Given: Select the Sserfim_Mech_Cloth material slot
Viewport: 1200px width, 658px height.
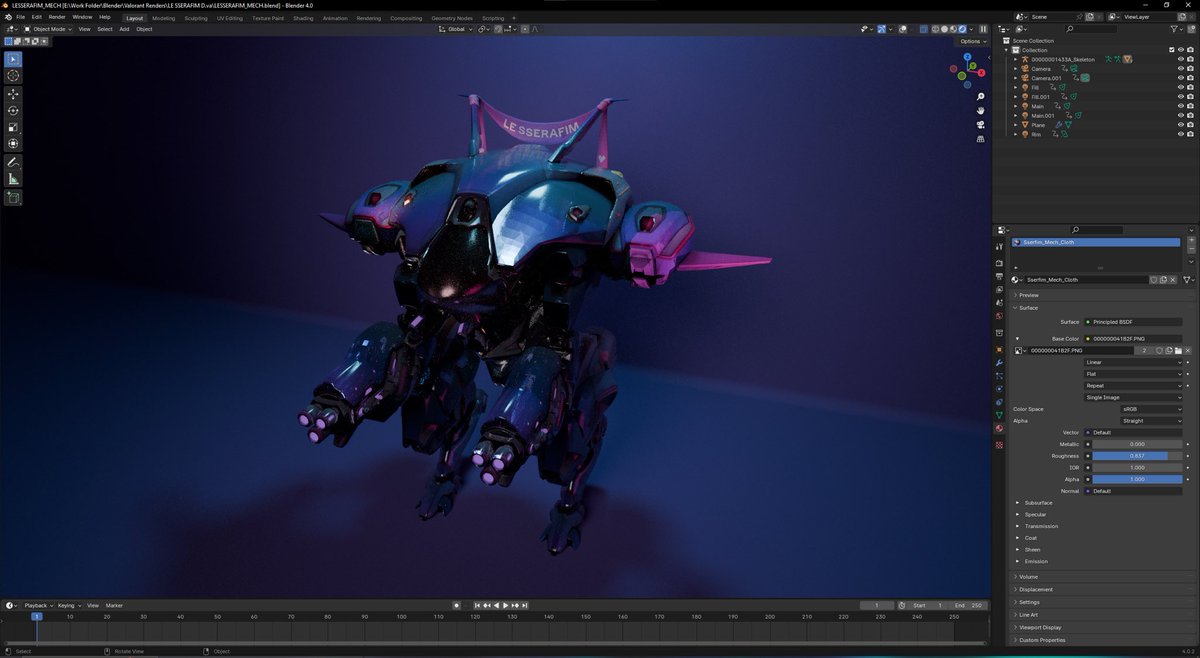Looking at the screenshot, I should (1095, 242).
